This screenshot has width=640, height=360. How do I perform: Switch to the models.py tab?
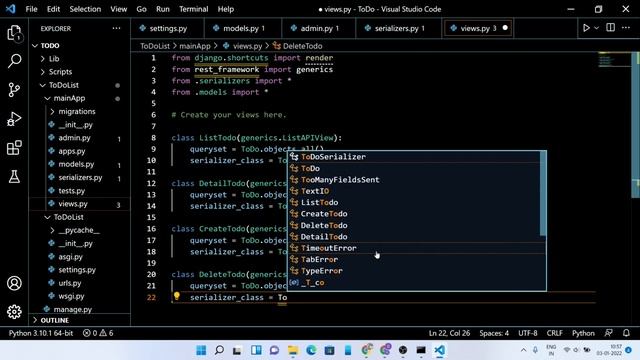pyautogui.click(x=243, y=28)
